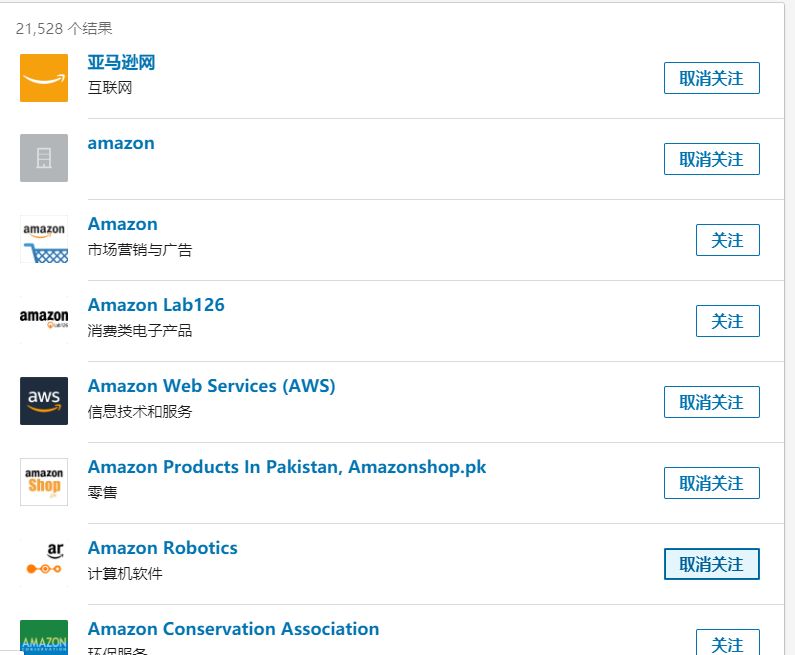Follow Amazon Lab126 with its 关注 button

pyautogui.click(x=727, y=321)
